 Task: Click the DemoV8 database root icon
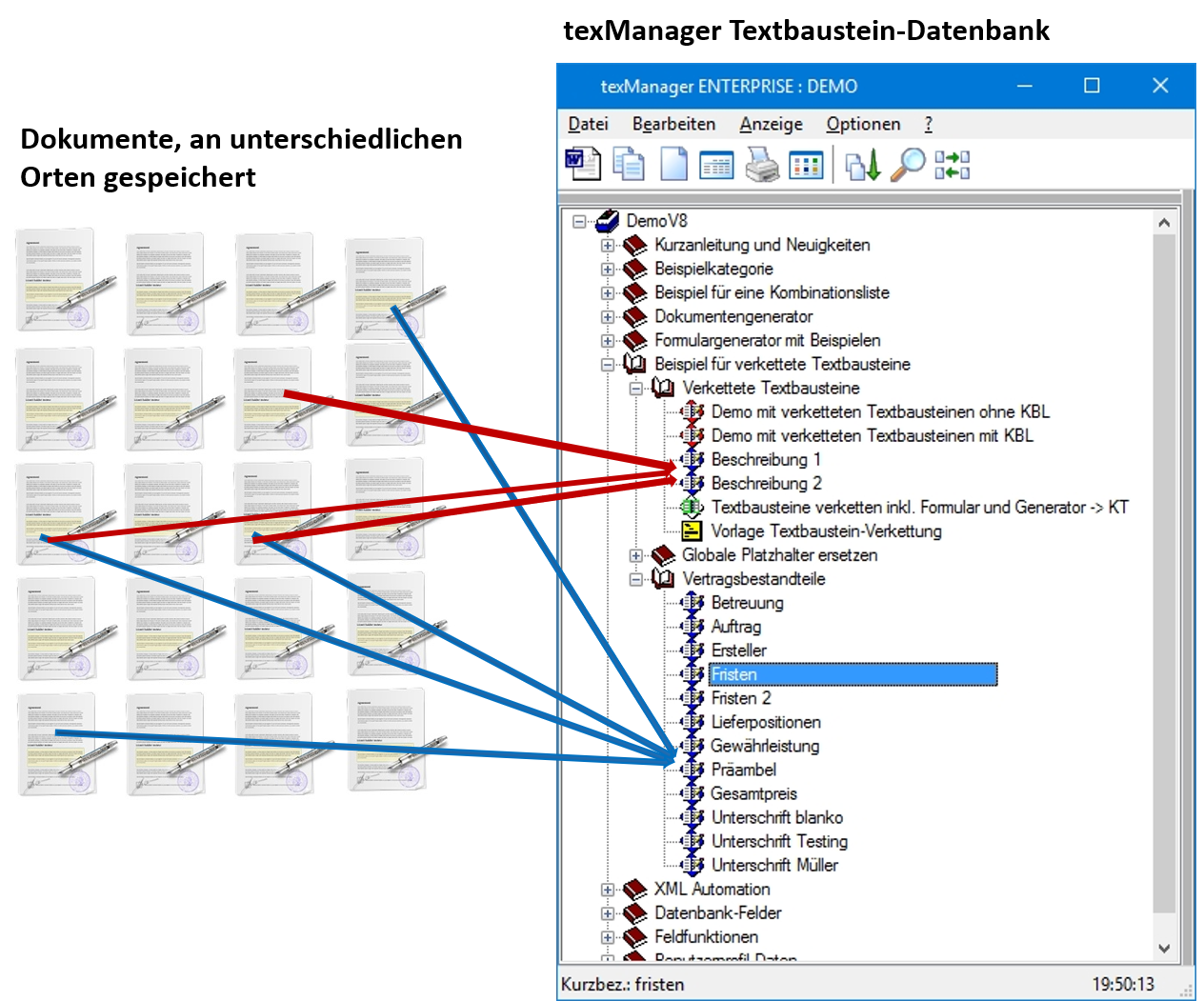tap(607, 221)
